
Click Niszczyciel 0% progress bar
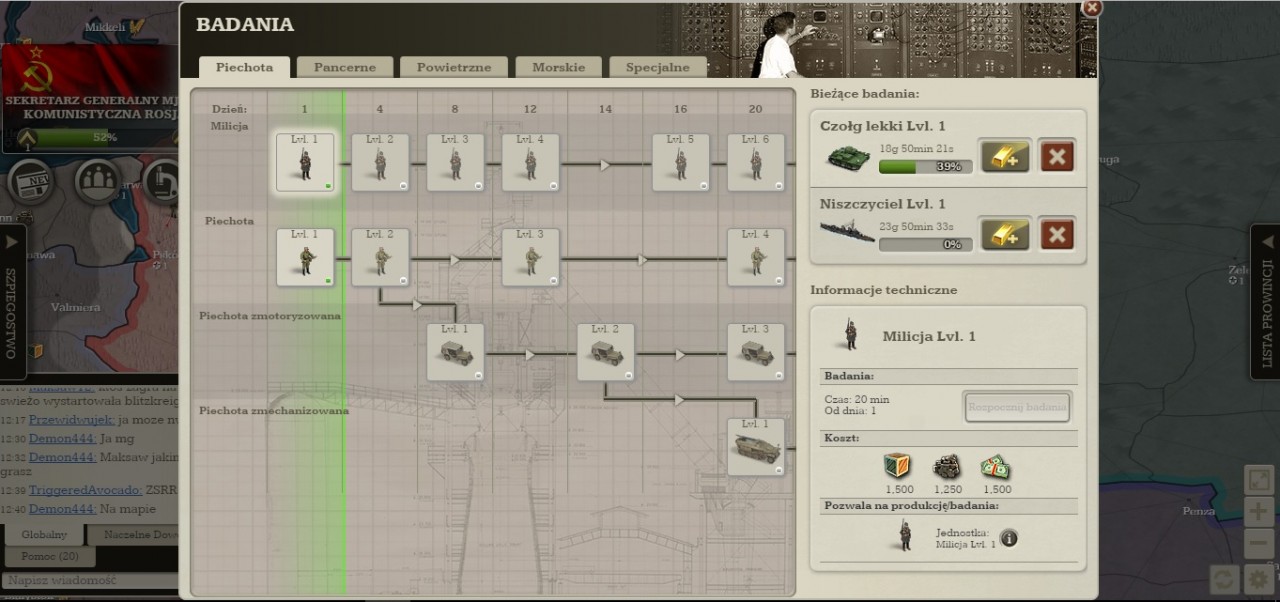[x=925, y=244]
